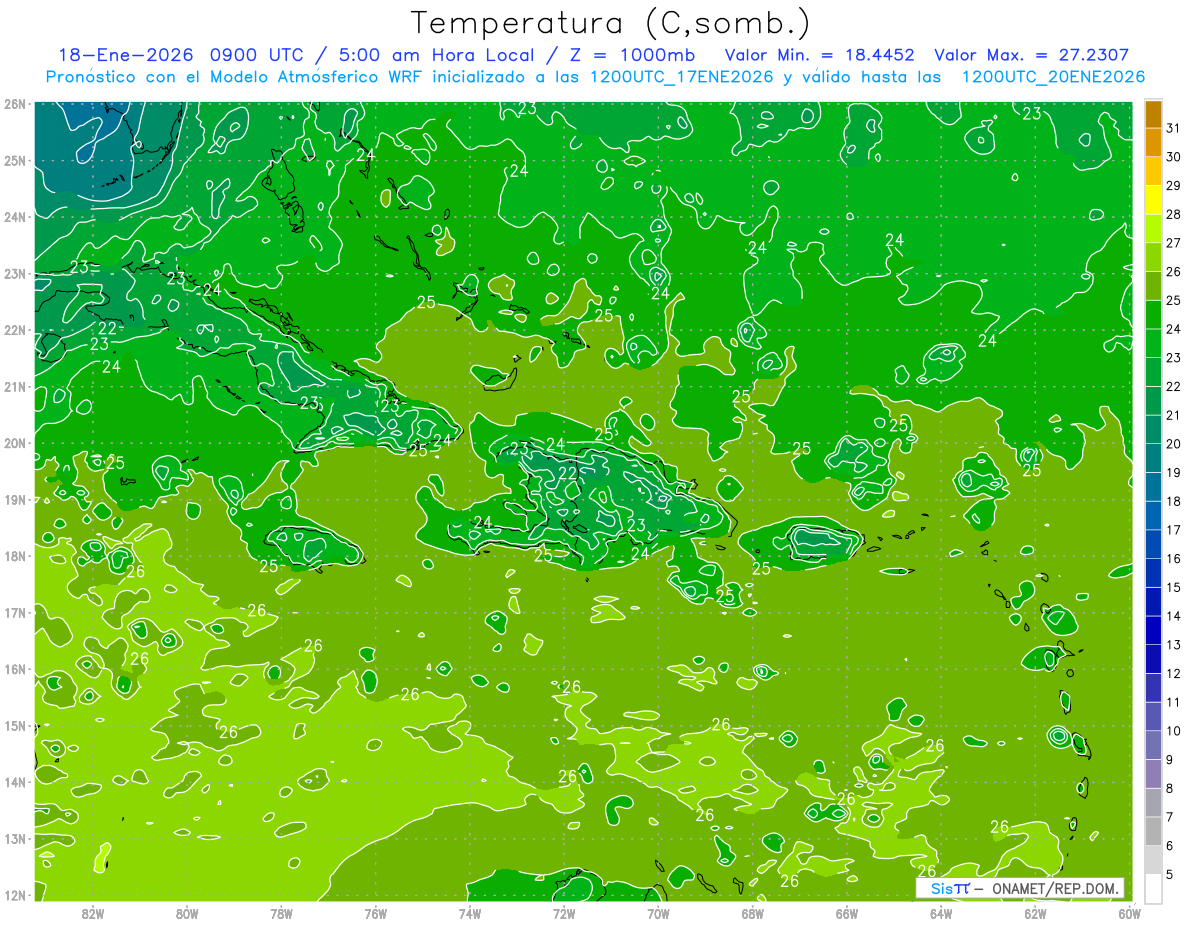Image resolution: width=1200 pixels, height=927 pixels.
Task: Click the '72W' longitude axis label
Action: (x=564, y=913)
